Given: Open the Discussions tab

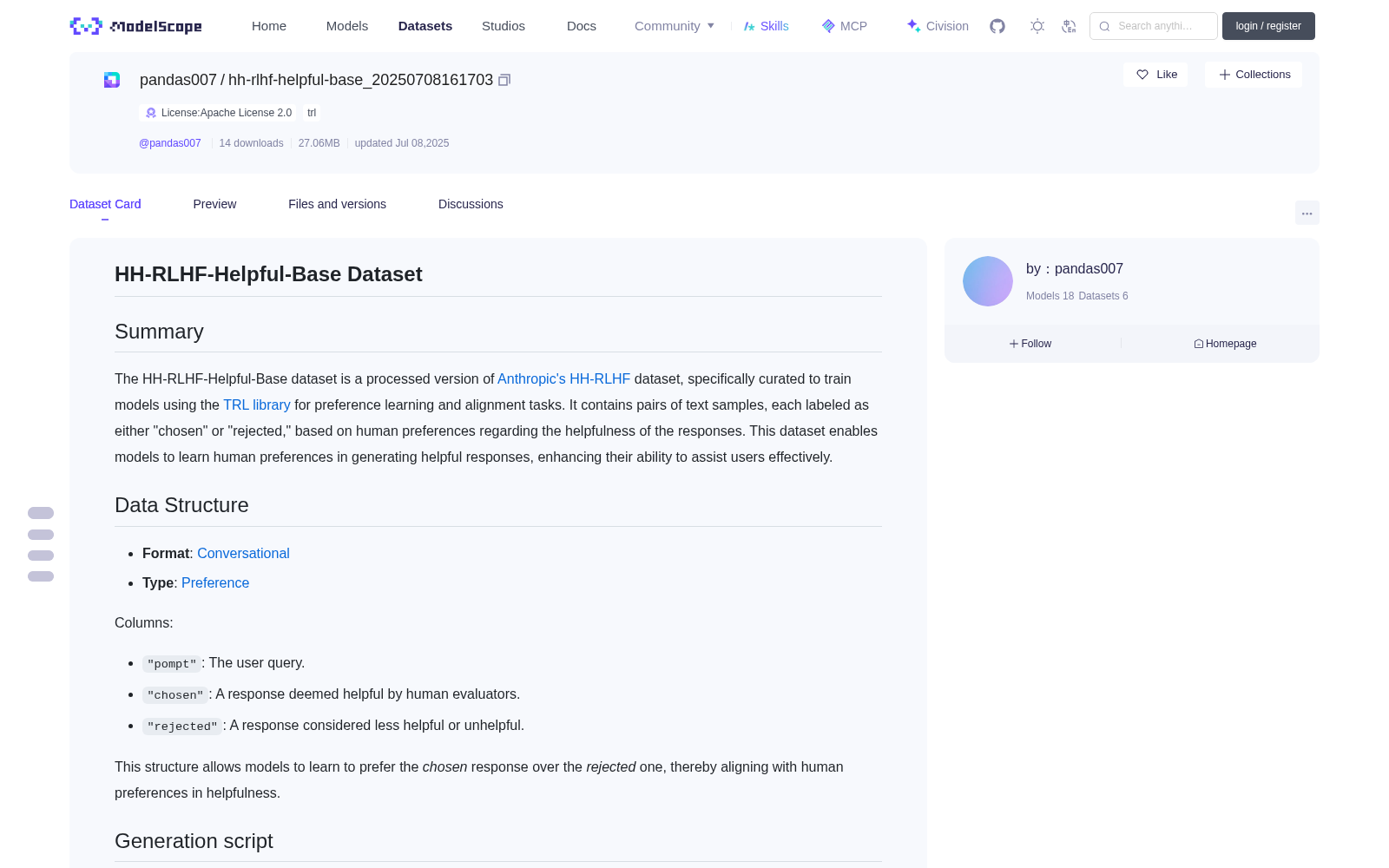Looking at the screenshot, I should [x=471, y=204].
